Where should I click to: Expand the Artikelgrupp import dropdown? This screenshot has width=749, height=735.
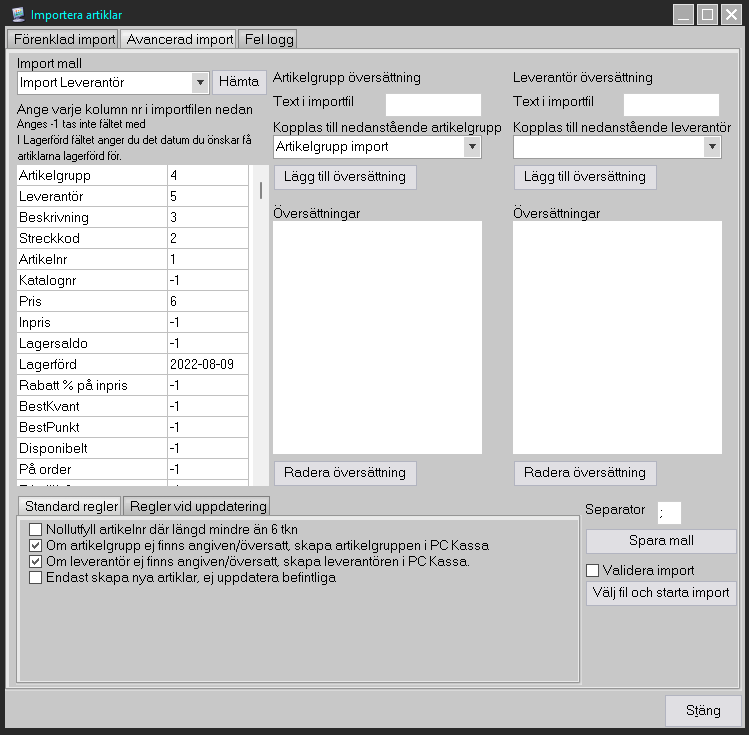click(x=472, y=147)
